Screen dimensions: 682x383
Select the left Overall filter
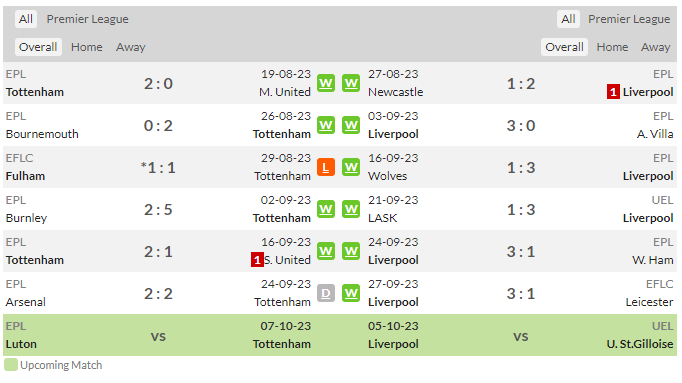pos(38,47)
